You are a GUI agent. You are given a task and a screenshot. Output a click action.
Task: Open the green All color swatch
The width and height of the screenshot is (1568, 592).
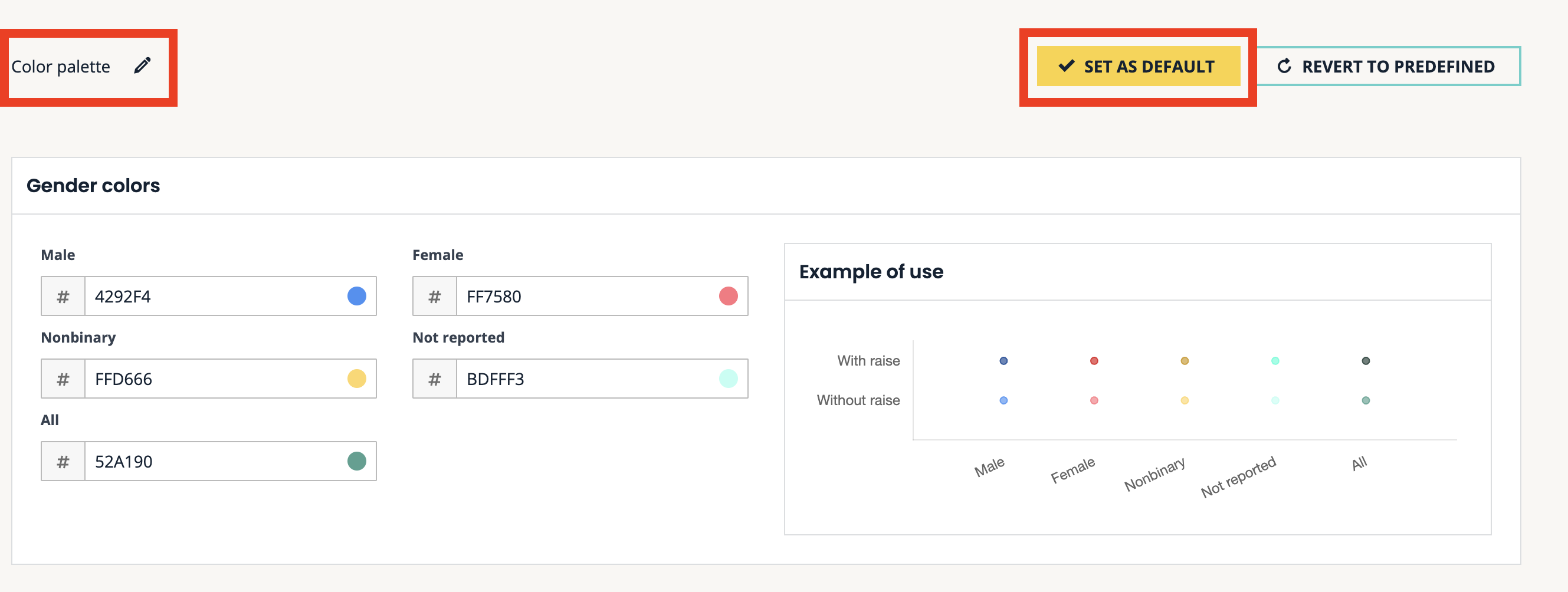pyautogui.click(x=357, y=462)
